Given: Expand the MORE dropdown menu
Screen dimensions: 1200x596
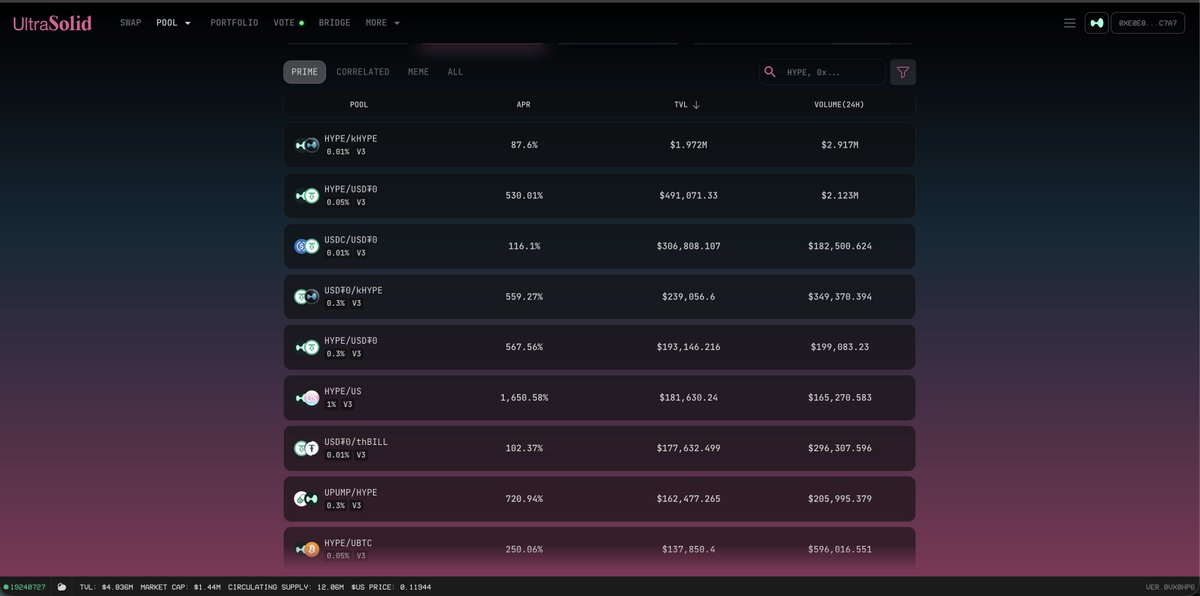Looking at the screenshot, I should pyautogui.click(x=383, y=22).
